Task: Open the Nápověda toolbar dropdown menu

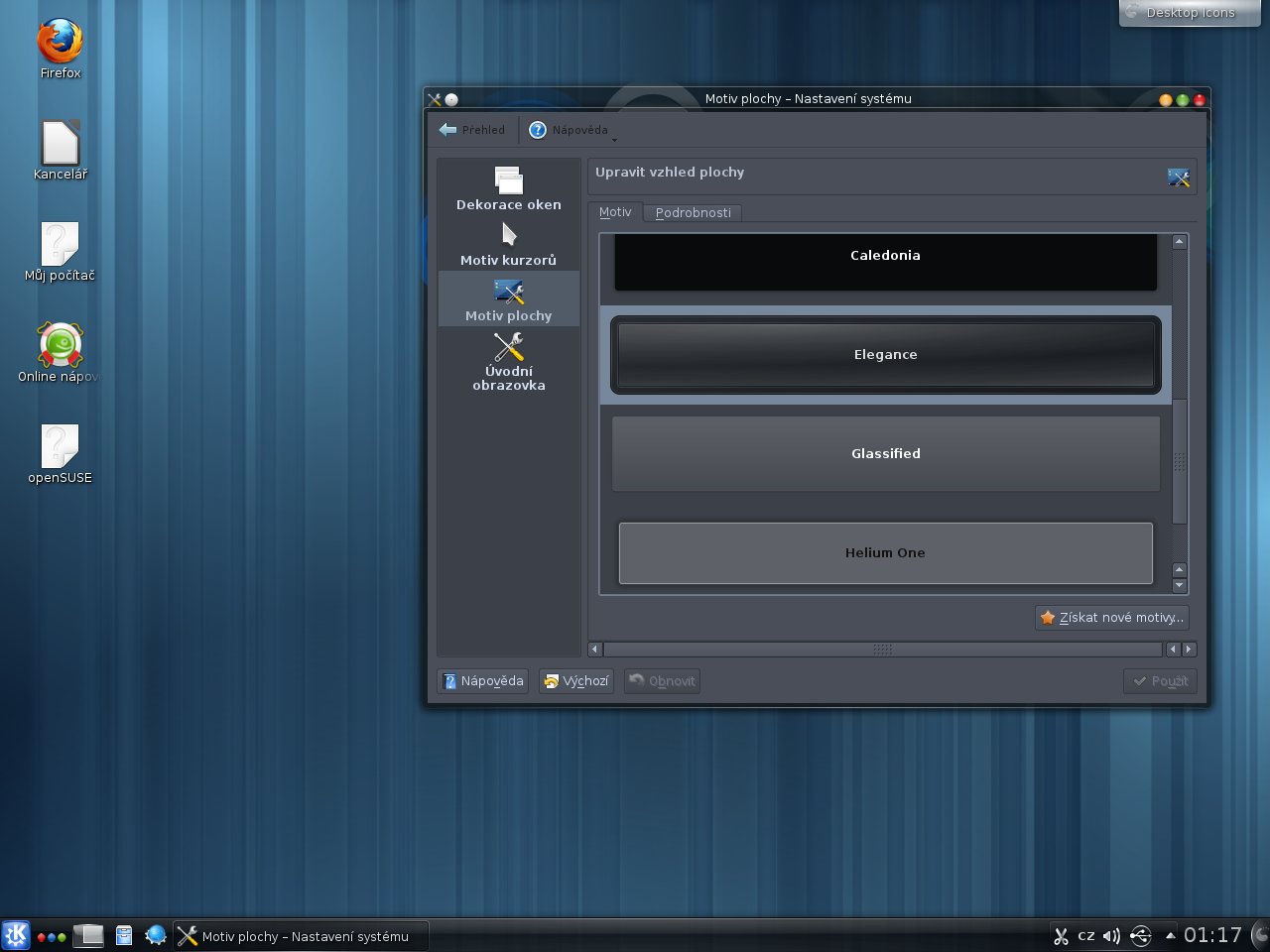Action: [571, 130]
